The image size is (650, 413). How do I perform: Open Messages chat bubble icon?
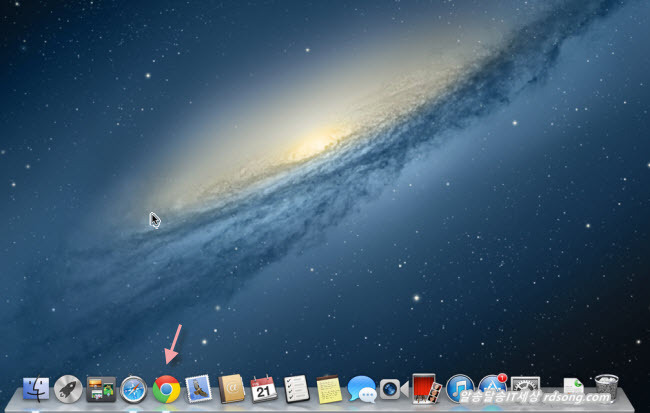click(x=361, y=390)
